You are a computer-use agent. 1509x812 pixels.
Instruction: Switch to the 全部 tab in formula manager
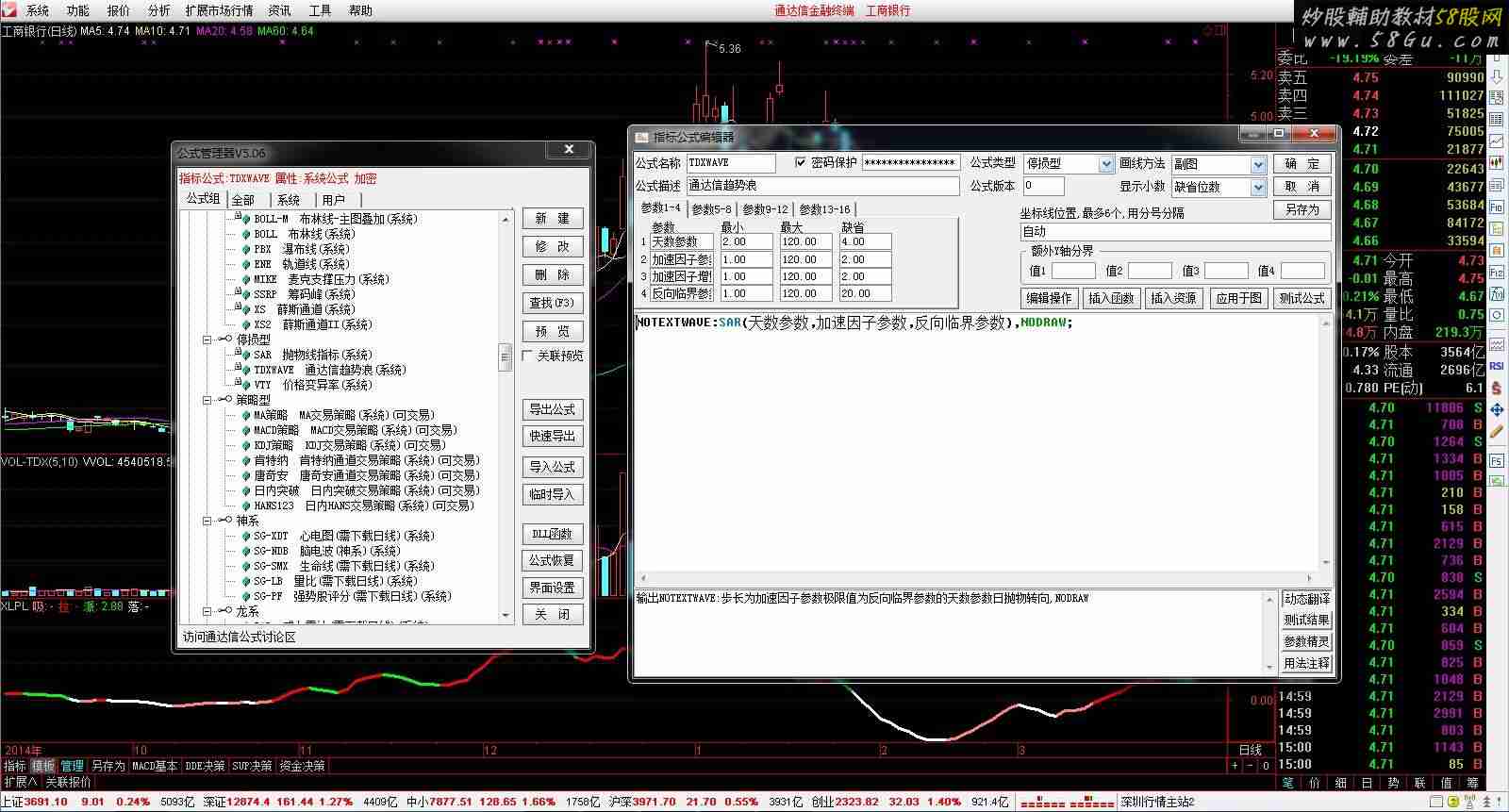point(243,199)
